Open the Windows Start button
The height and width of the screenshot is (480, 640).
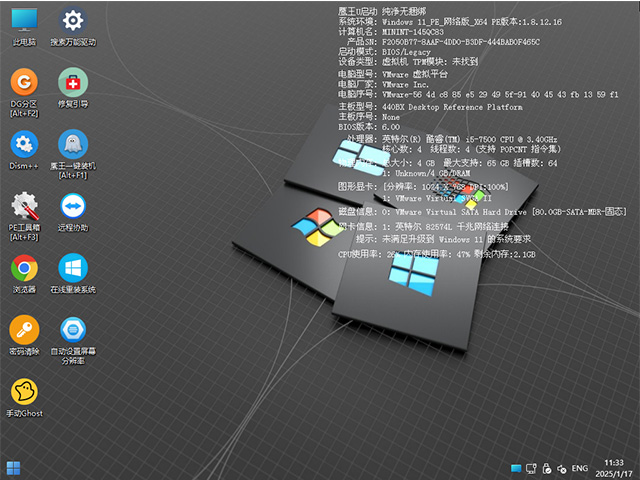coord(13,468)
